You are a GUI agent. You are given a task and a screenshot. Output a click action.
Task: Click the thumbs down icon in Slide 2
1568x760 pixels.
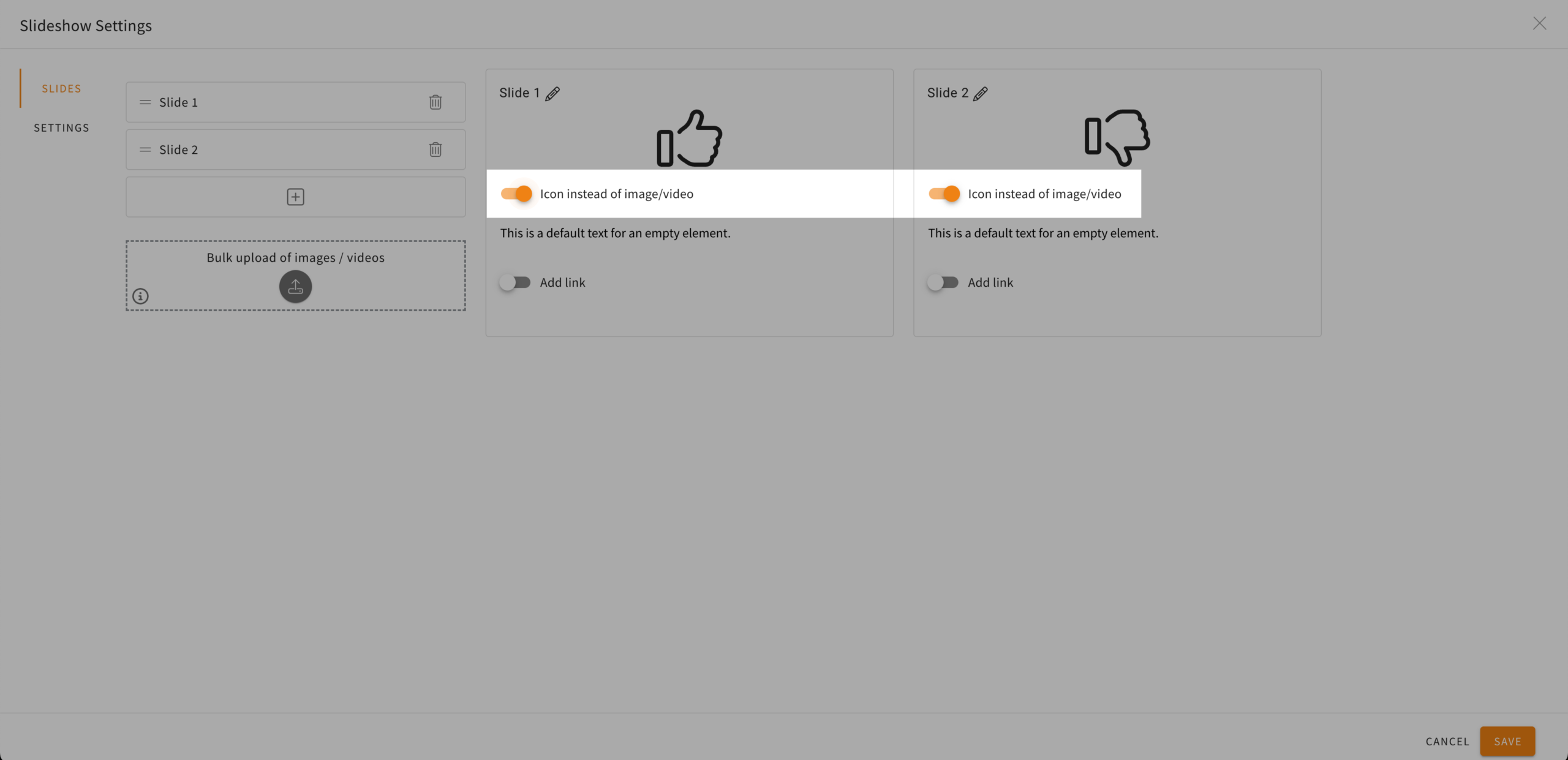pos(1117,138)
